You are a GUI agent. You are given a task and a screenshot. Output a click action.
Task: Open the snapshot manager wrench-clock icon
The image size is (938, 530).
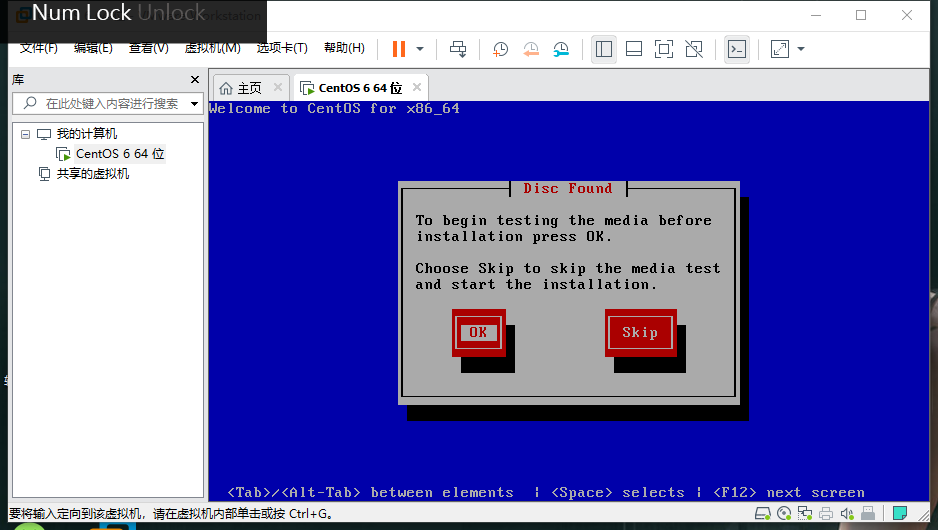click(561, 49)
